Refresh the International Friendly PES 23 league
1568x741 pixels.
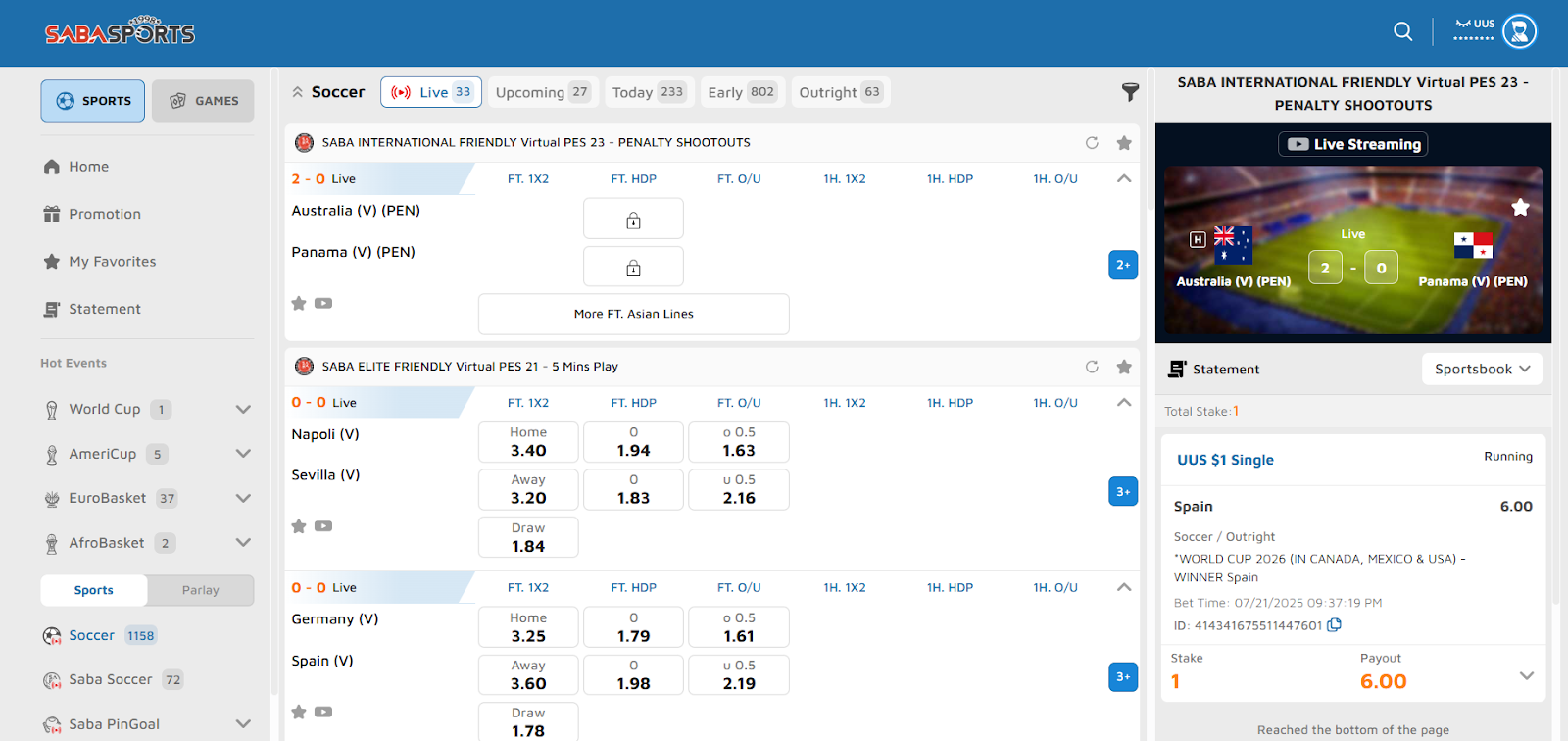pyautogui.click(x=1092, y=143)
